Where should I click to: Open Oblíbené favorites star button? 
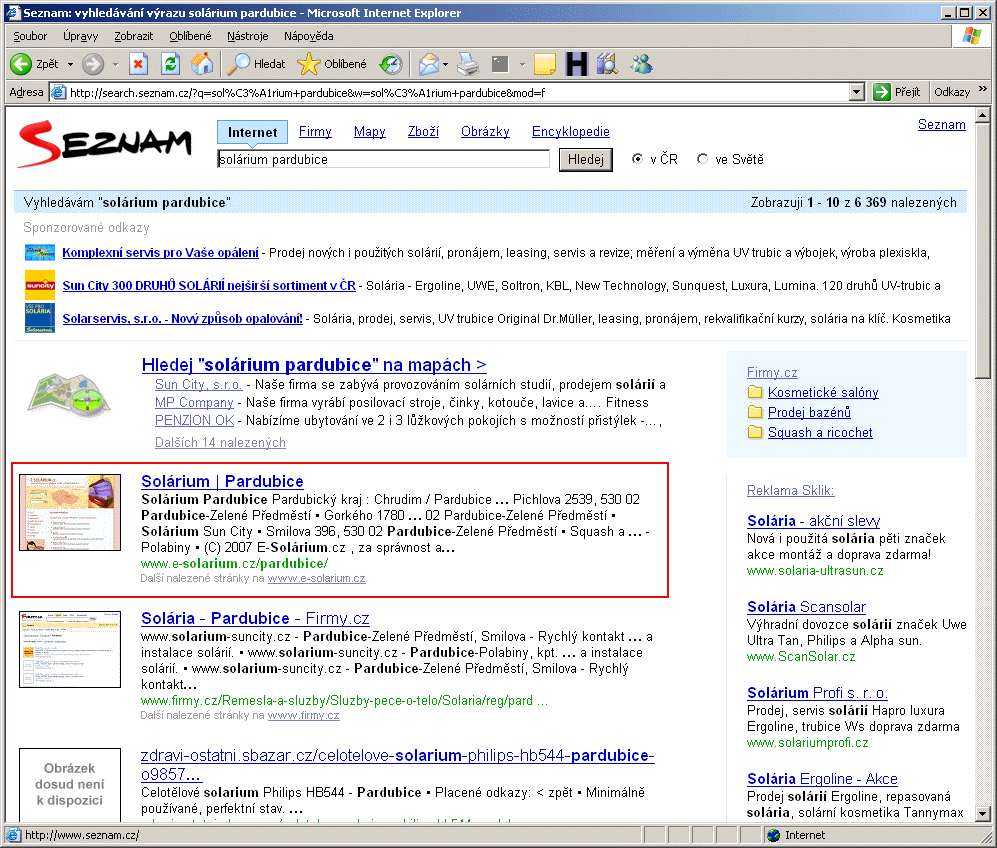332,64
